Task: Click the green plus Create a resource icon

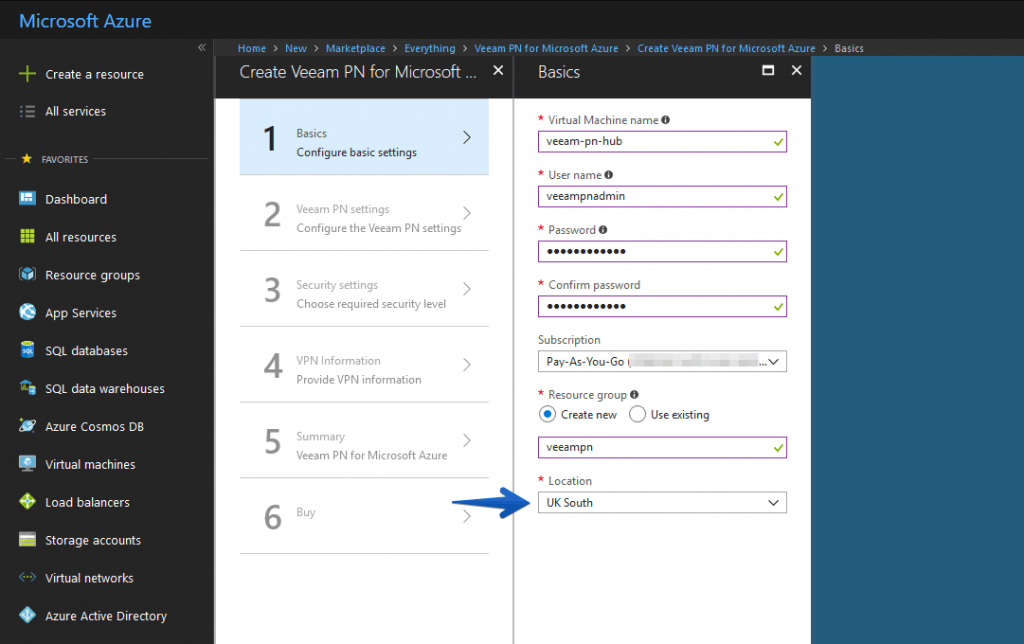Action: (x=27, y=74)
